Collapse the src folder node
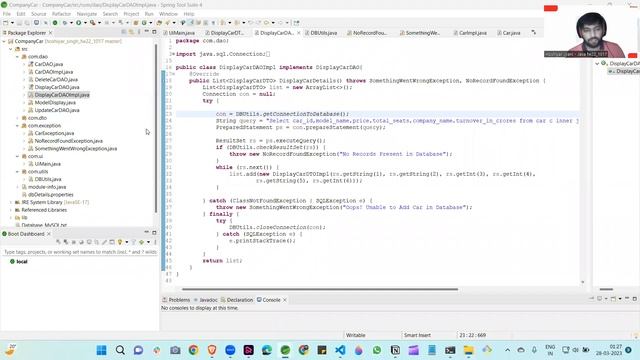 click(11, 49)
